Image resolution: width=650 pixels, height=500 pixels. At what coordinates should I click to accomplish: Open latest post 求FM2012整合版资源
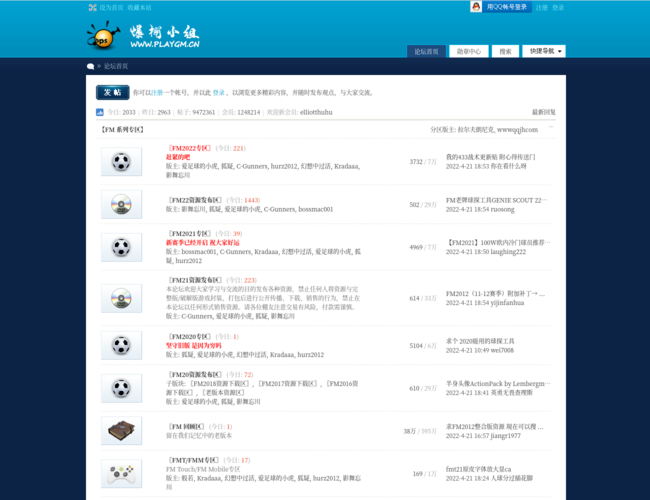495,427
